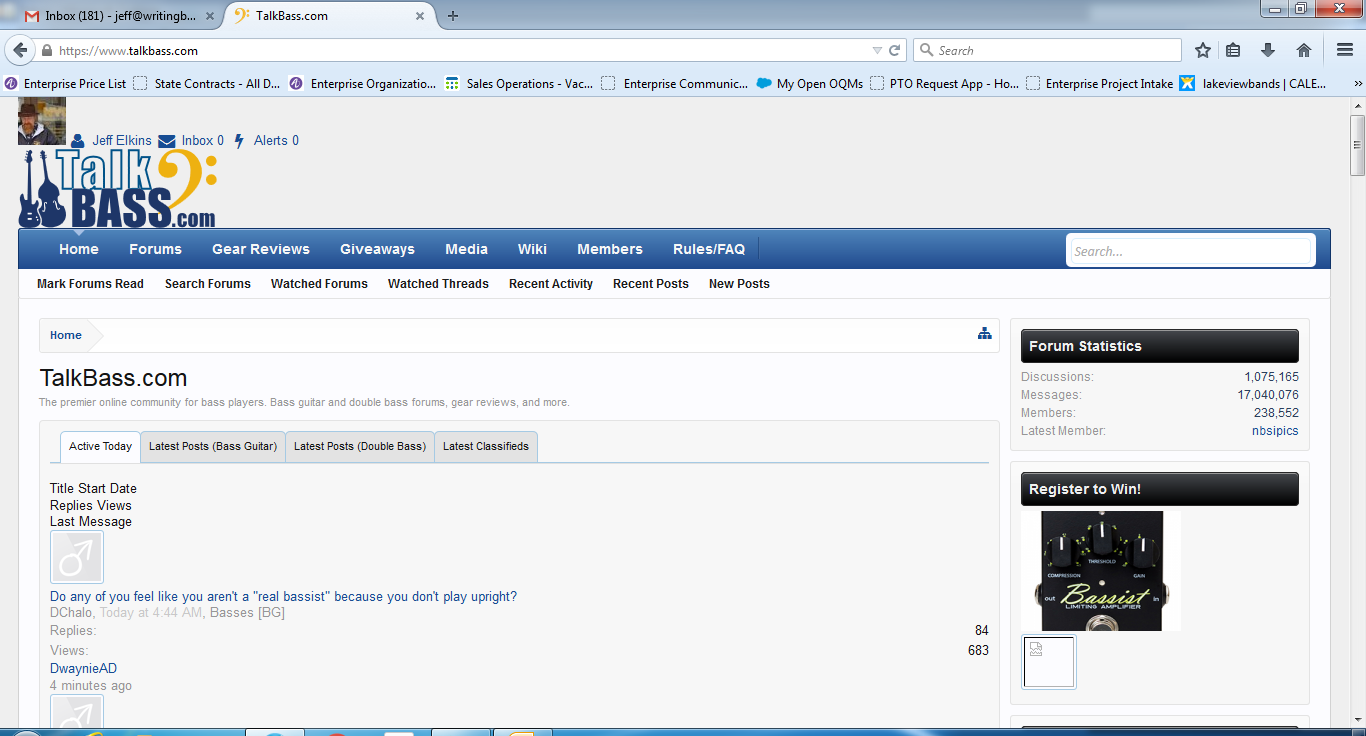Open the "real bassist" upright thread link

(284, 597)
